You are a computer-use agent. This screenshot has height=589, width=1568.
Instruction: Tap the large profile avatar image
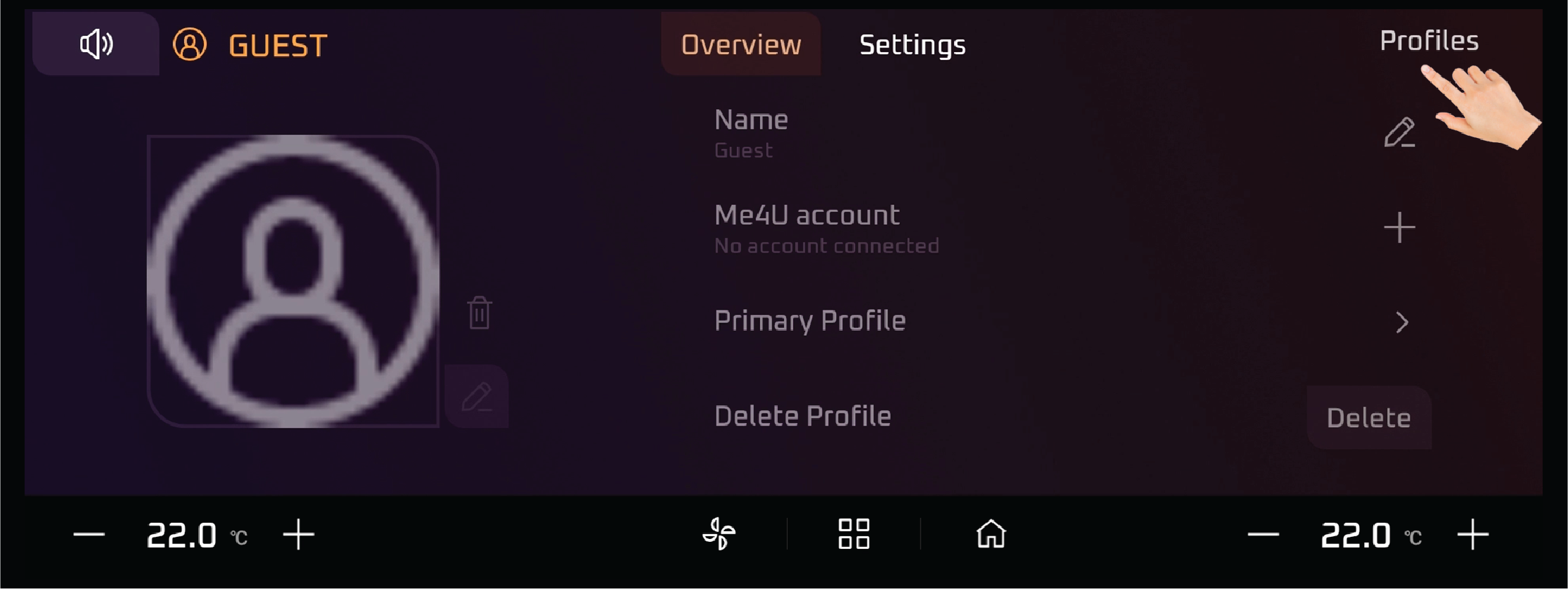293,281
